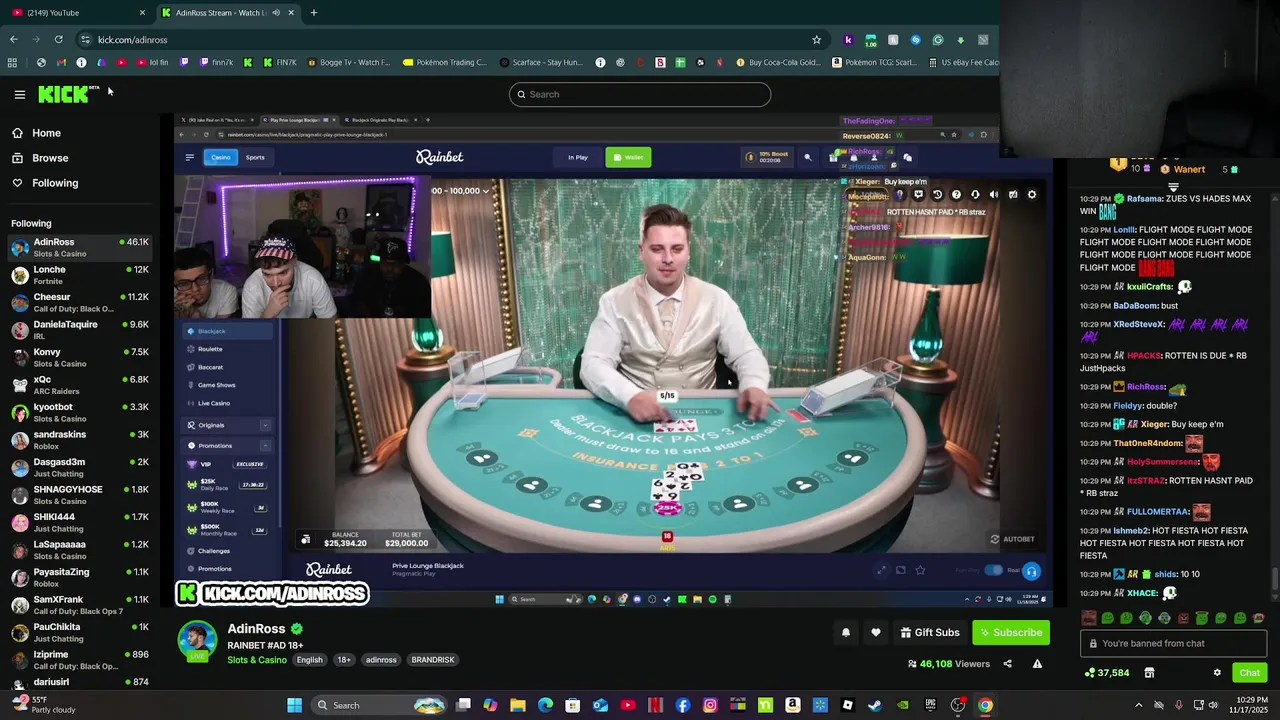Click username XRedSteveX in chat
1280x720 pixels.
click(x=1139, y=325)
